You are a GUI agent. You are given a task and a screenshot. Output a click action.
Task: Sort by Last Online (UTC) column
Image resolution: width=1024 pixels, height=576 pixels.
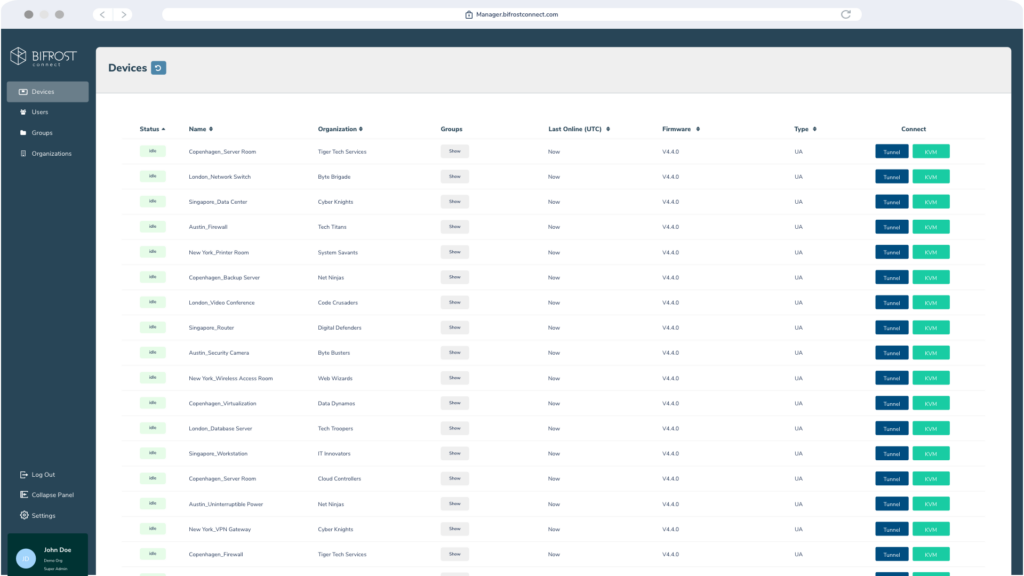pos(578,129)
